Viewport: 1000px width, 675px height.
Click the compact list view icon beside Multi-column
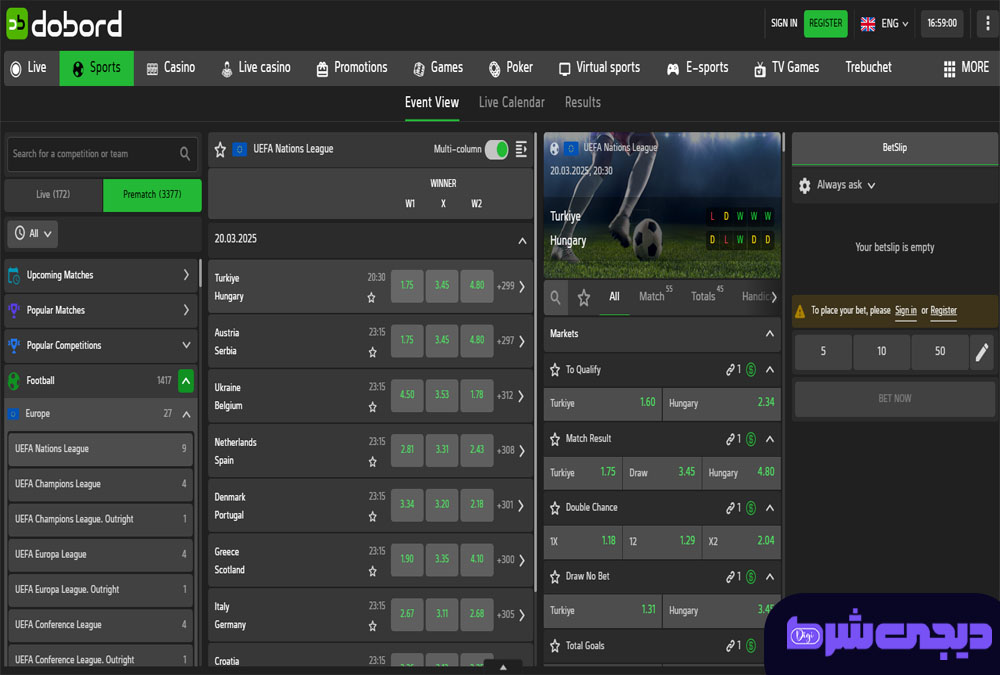(x=521, y=149)
